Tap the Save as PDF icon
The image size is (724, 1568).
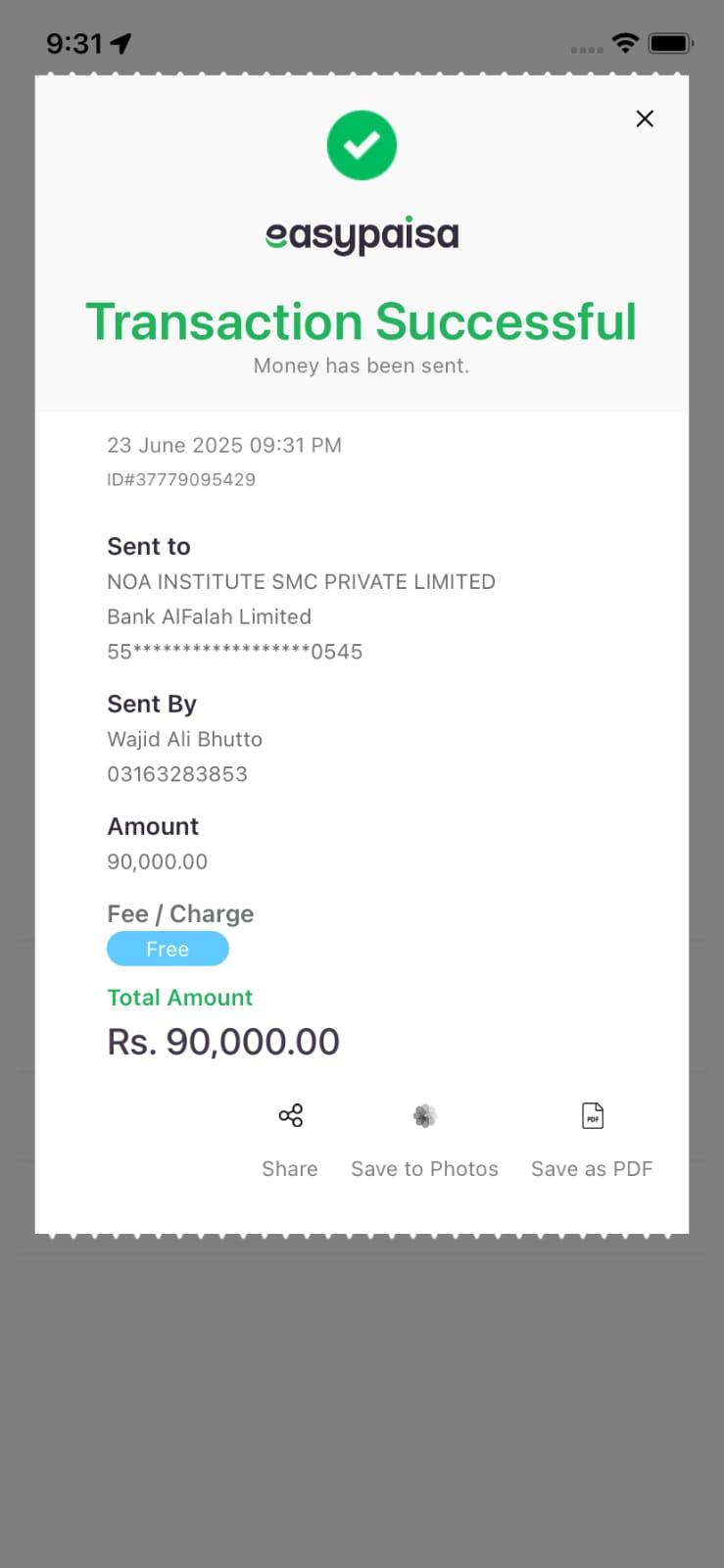click(593, 1115)
